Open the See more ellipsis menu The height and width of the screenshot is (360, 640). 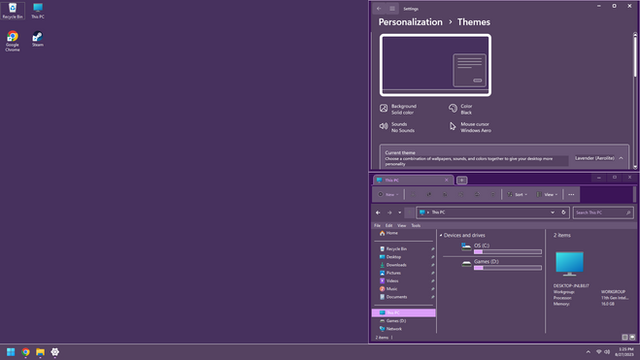[571, 194]
